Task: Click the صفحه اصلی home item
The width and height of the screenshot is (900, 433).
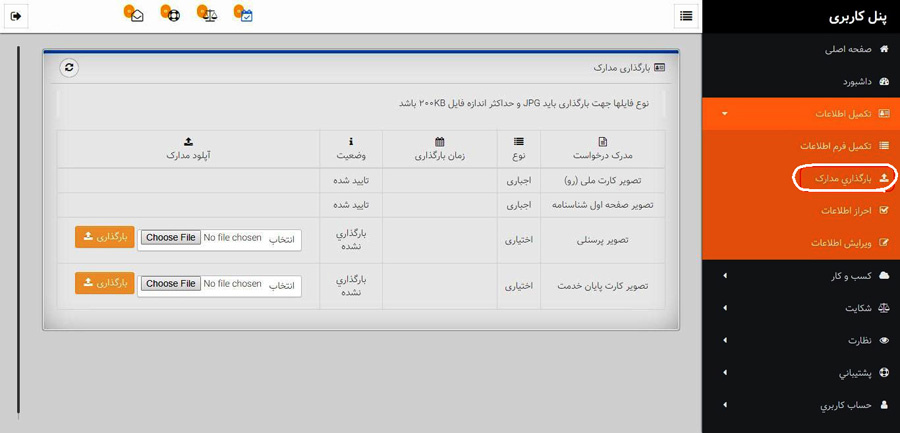Action: tap(847, 49)
